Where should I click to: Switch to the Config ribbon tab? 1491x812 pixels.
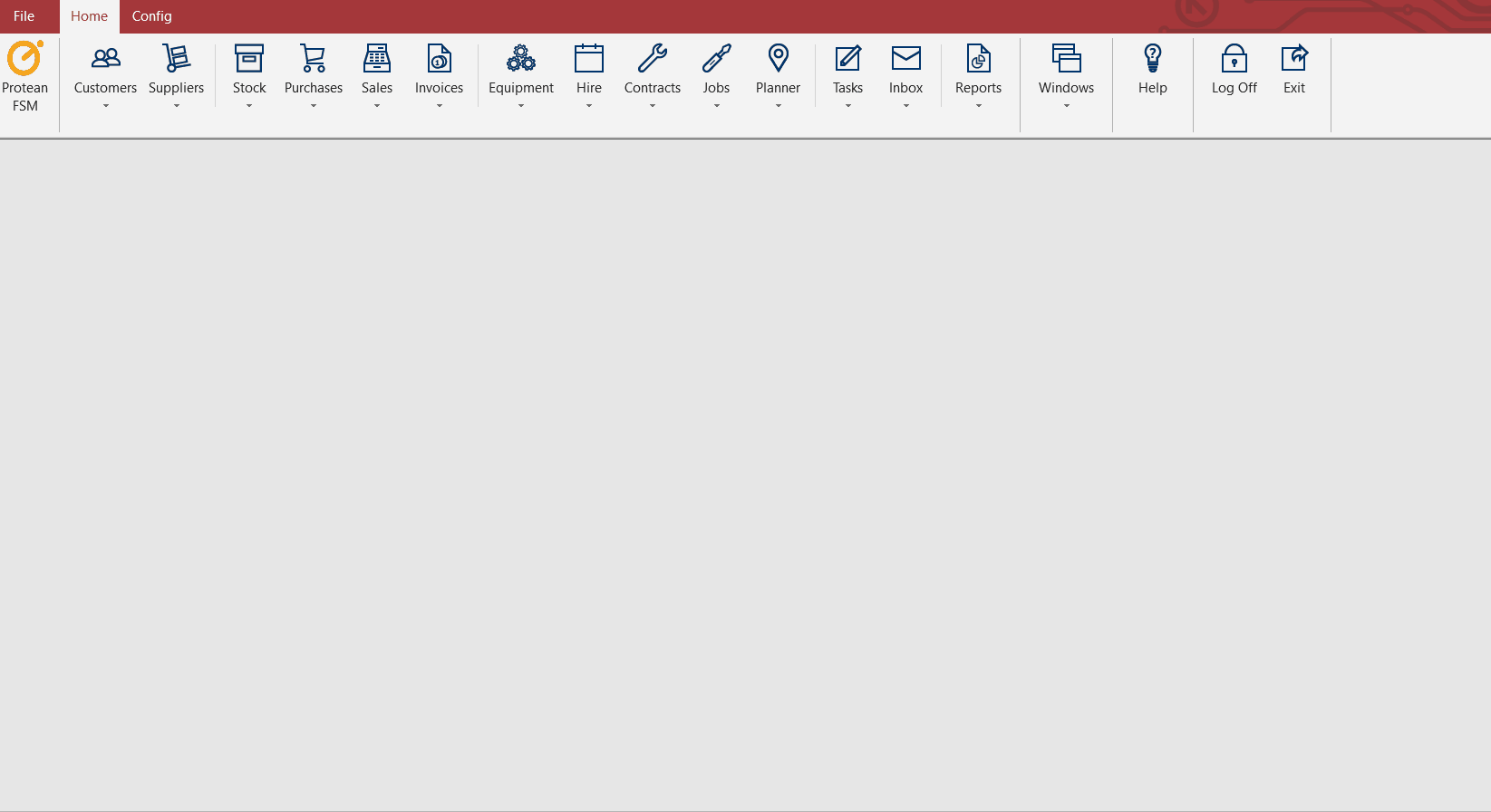coord(152,16)
